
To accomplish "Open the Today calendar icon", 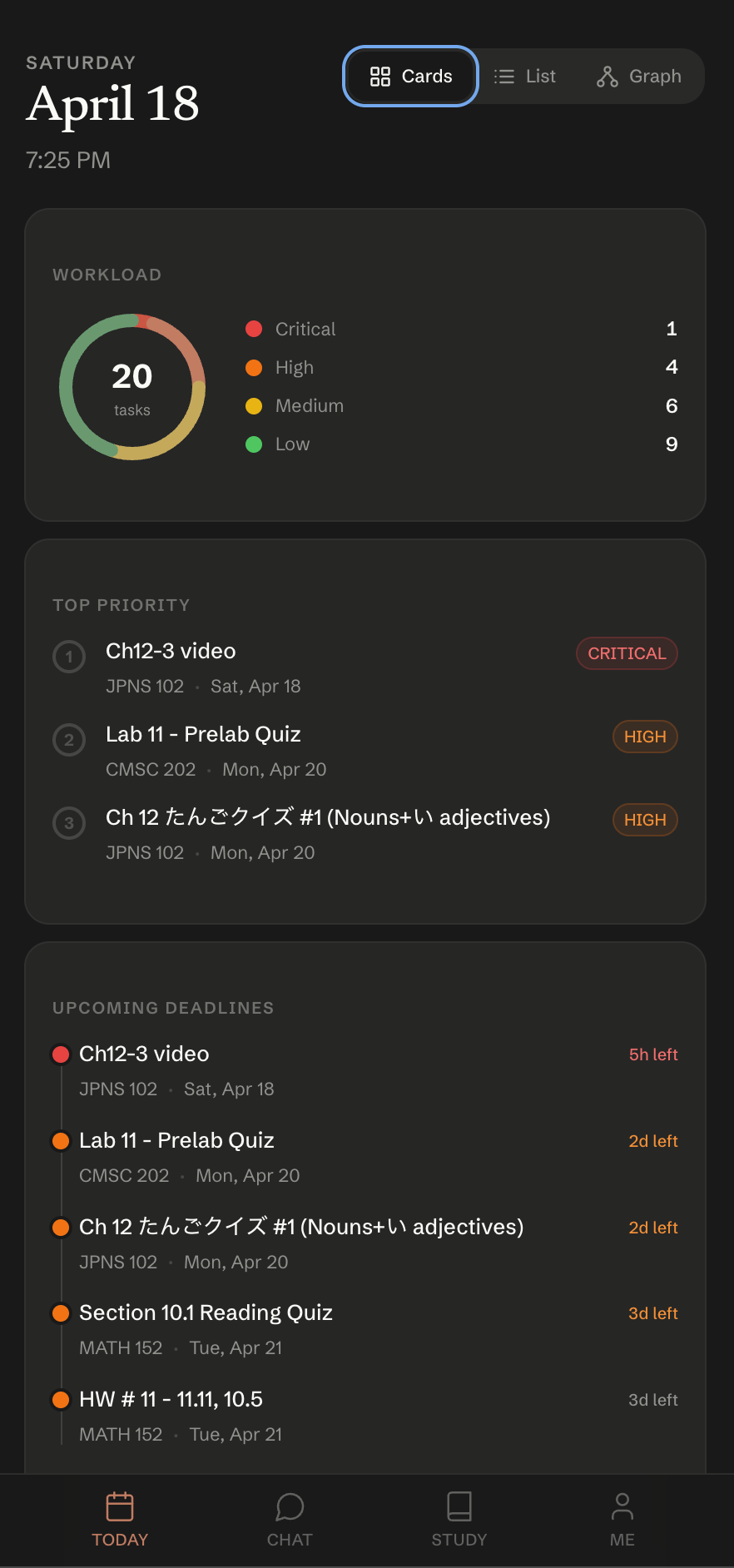I will point(120,1506).
